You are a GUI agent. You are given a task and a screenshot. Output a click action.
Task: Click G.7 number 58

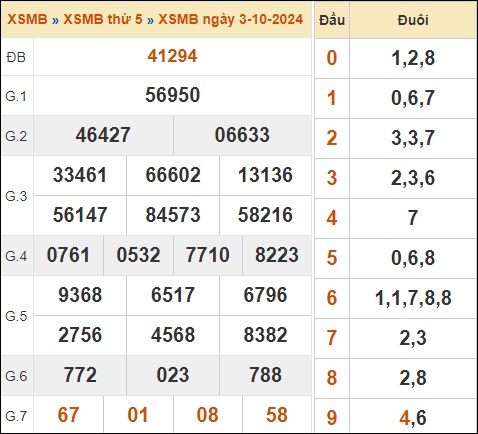[x=277, y=415]
